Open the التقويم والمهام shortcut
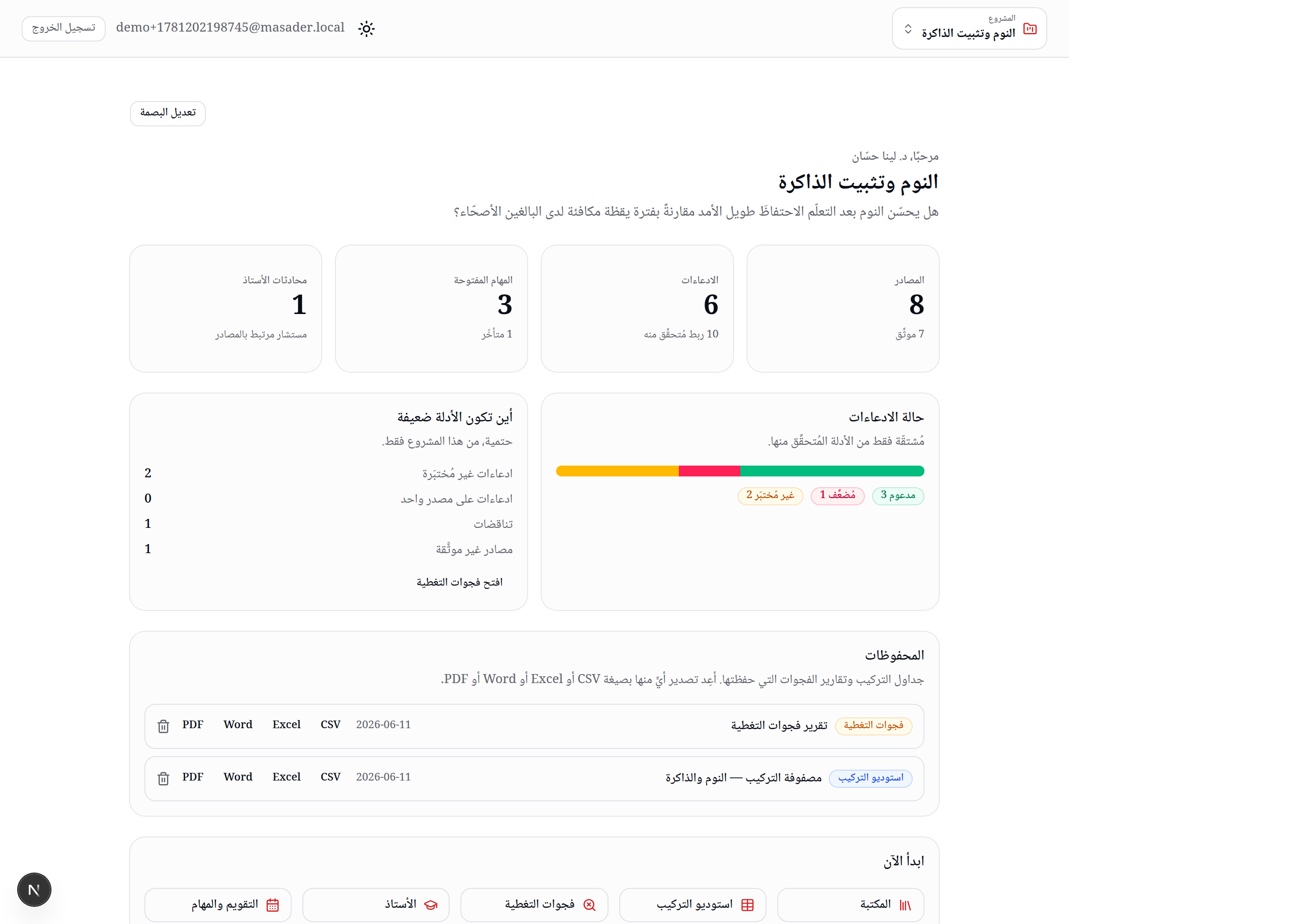Viewport: 1300px width, 924px height. 218,905
